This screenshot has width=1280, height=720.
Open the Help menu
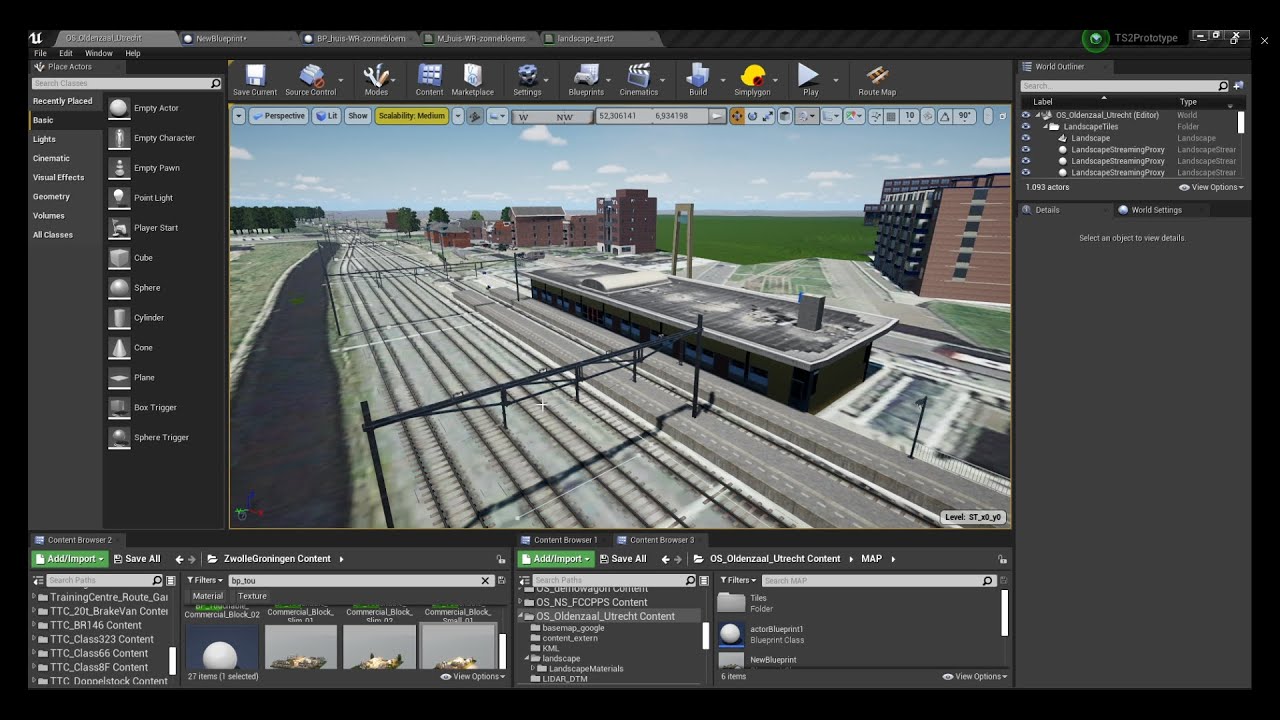132,53
